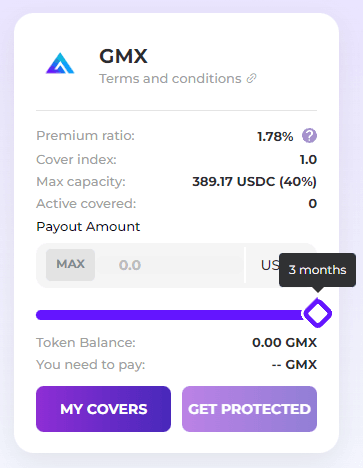Click the MAX payout button
The width and height of the screenshot is (363, 468).
[x=70, y=265]
